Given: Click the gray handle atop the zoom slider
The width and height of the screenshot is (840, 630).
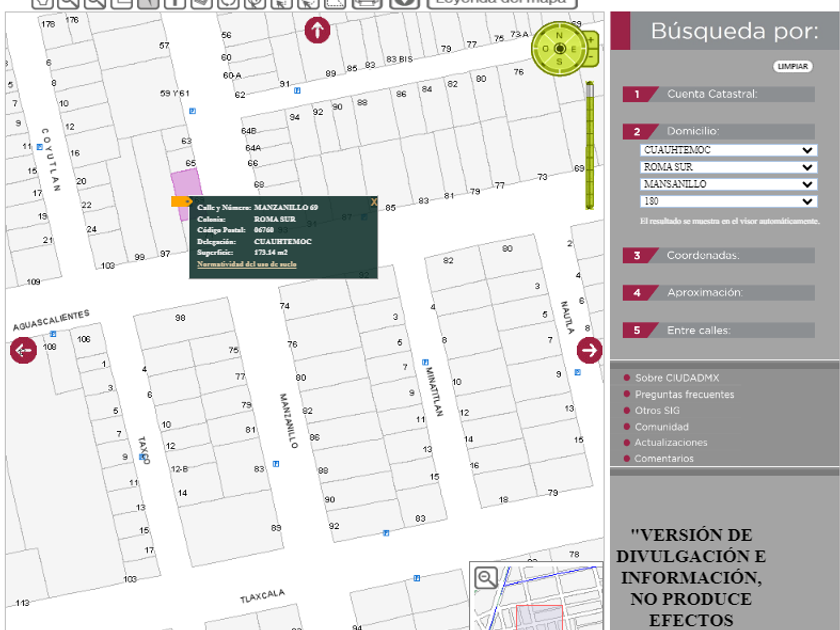Looking at the screenshot, I should click(590, 89).
